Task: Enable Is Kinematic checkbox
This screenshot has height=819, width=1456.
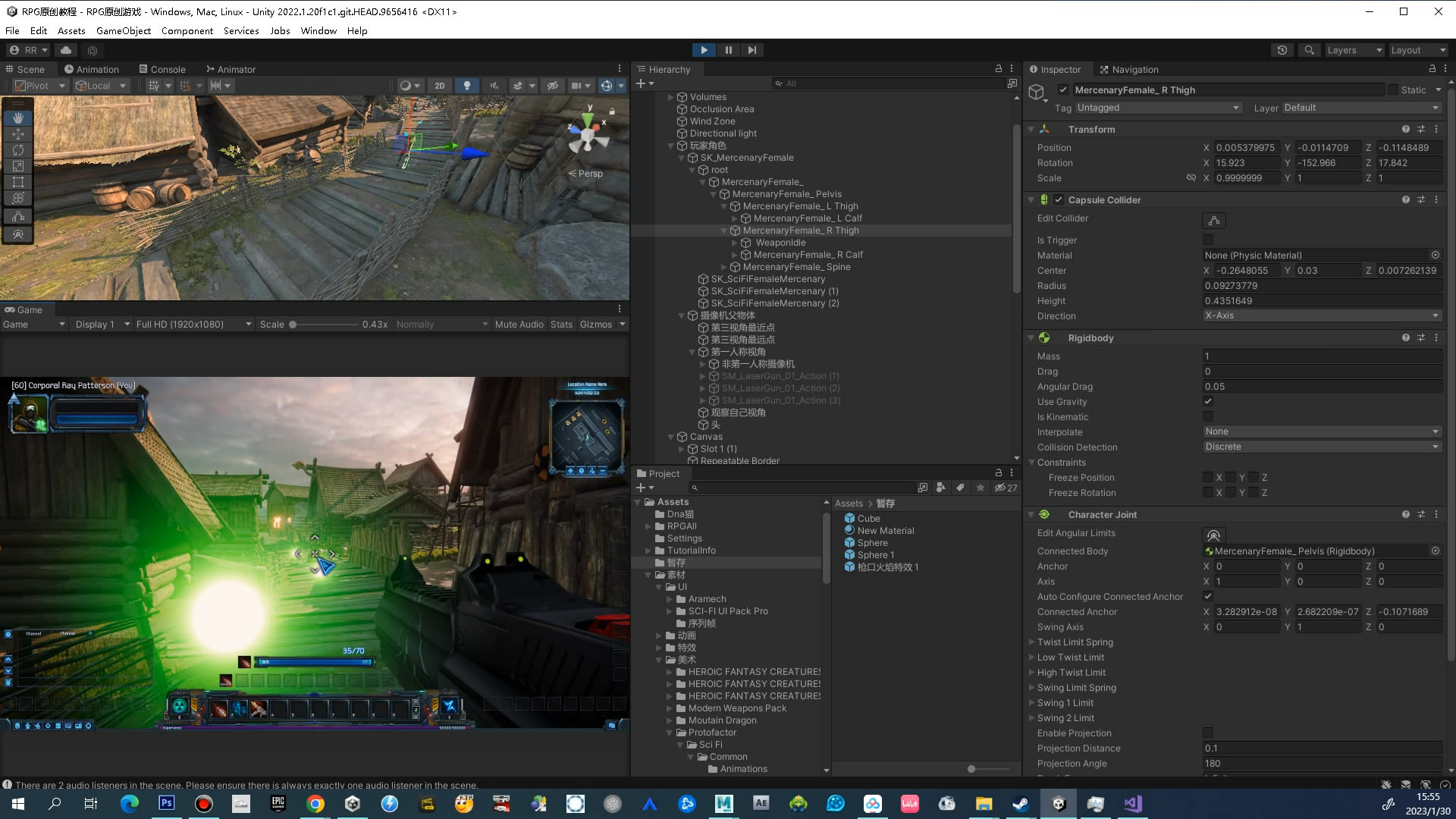Action: tap(1208, 416)
